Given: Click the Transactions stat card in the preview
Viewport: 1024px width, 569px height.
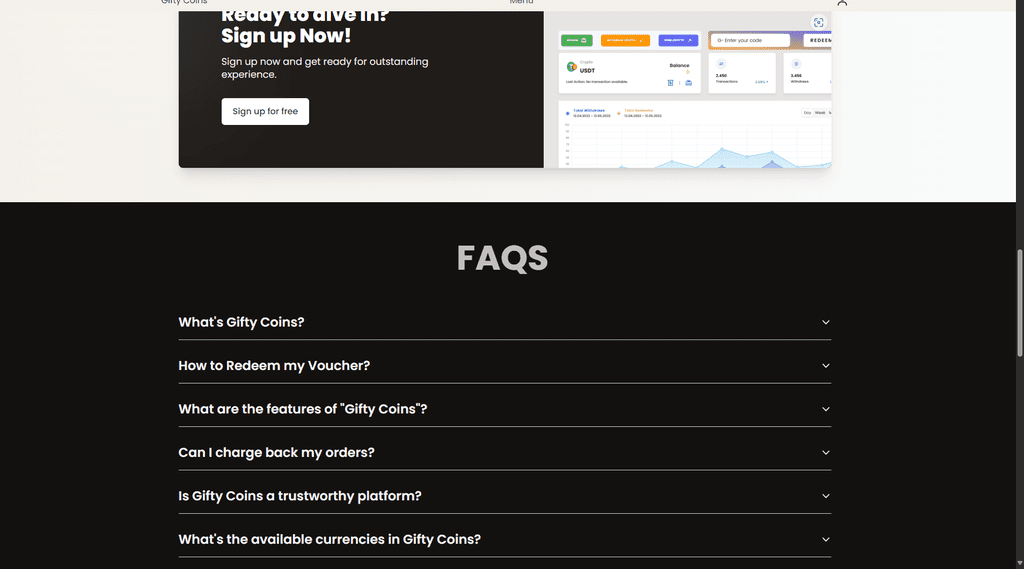Looking at the screenshot, I should [x=742, y=73].
